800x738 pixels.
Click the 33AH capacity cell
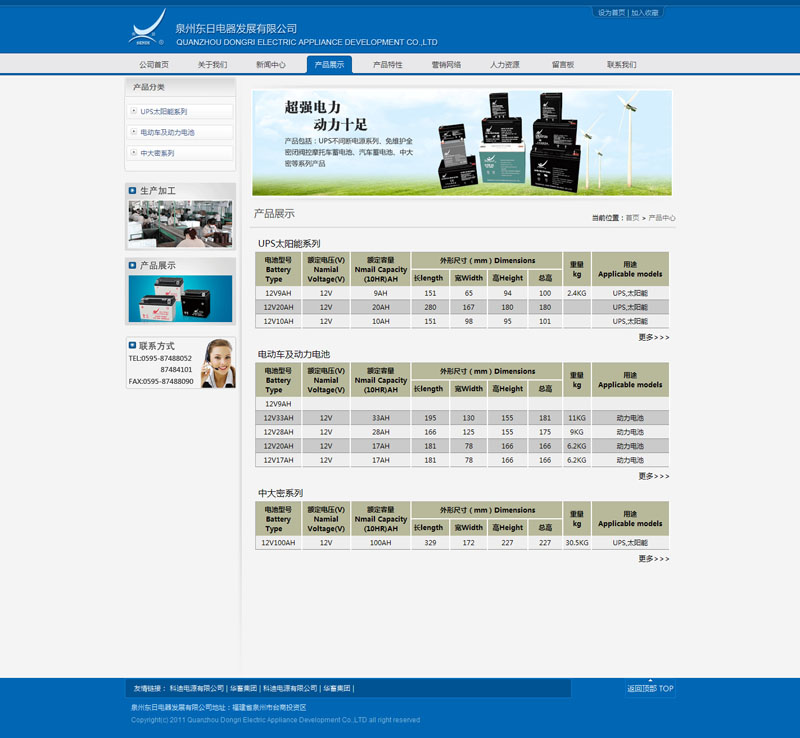coord(381,418)
